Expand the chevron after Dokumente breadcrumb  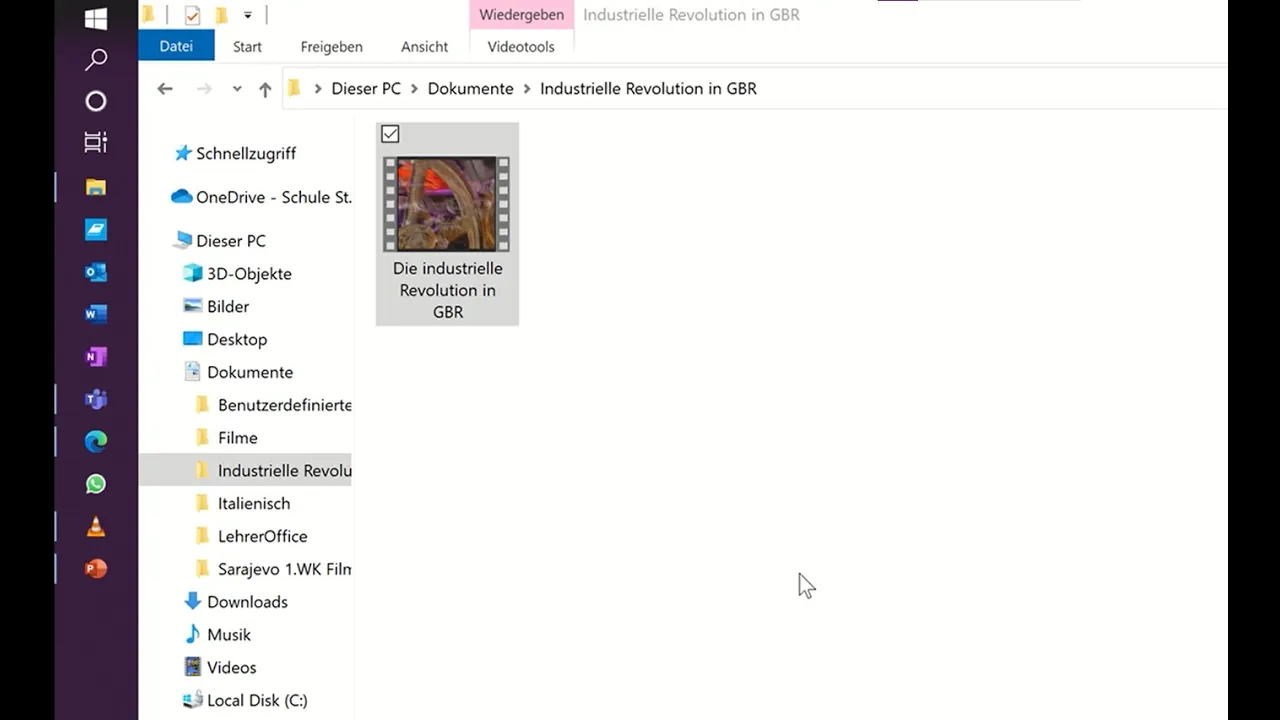pyautogui.click(x=527, y=89)
